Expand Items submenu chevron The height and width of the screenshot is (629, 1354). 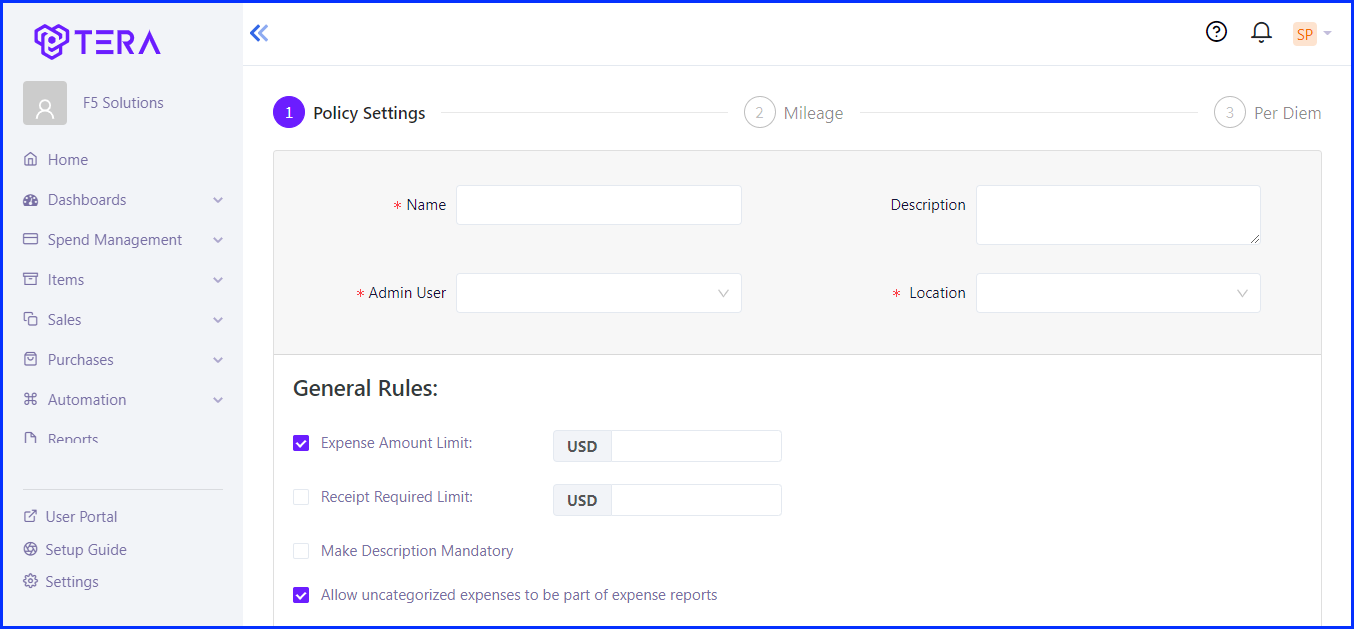pos(218,280)
